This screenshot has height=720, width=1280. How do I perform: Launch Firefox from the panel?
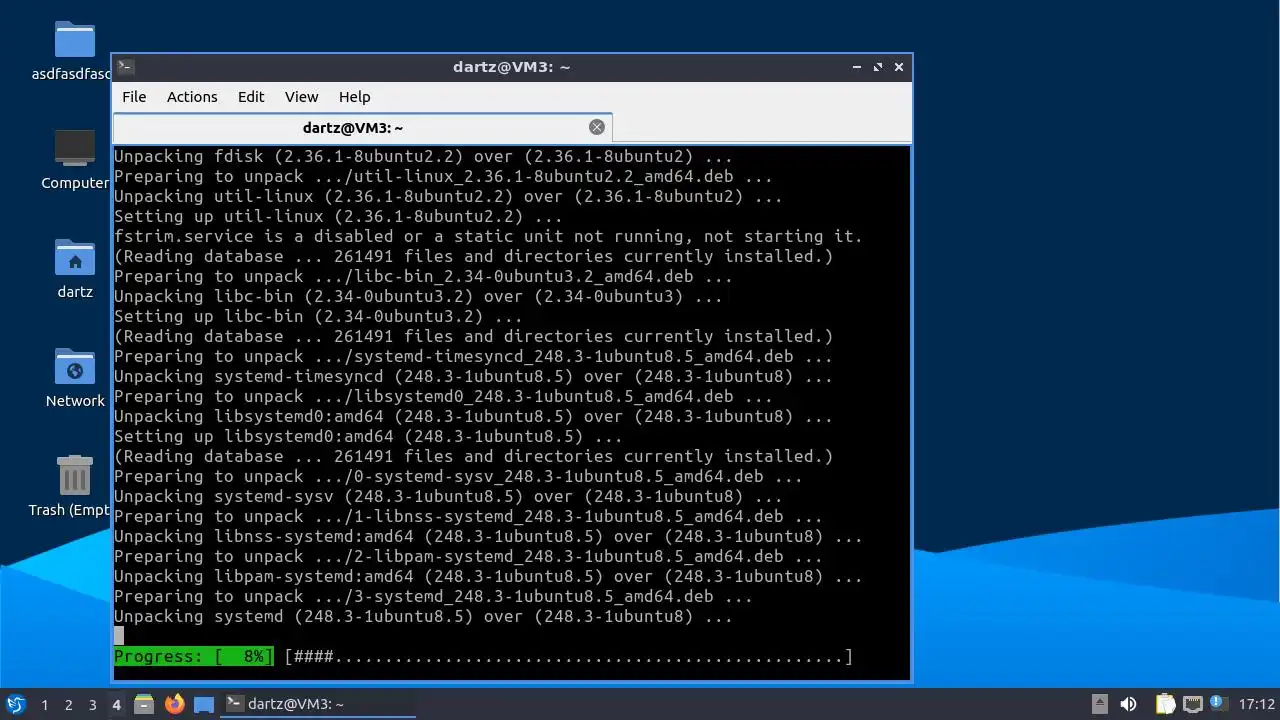click(x=175, y=704)
